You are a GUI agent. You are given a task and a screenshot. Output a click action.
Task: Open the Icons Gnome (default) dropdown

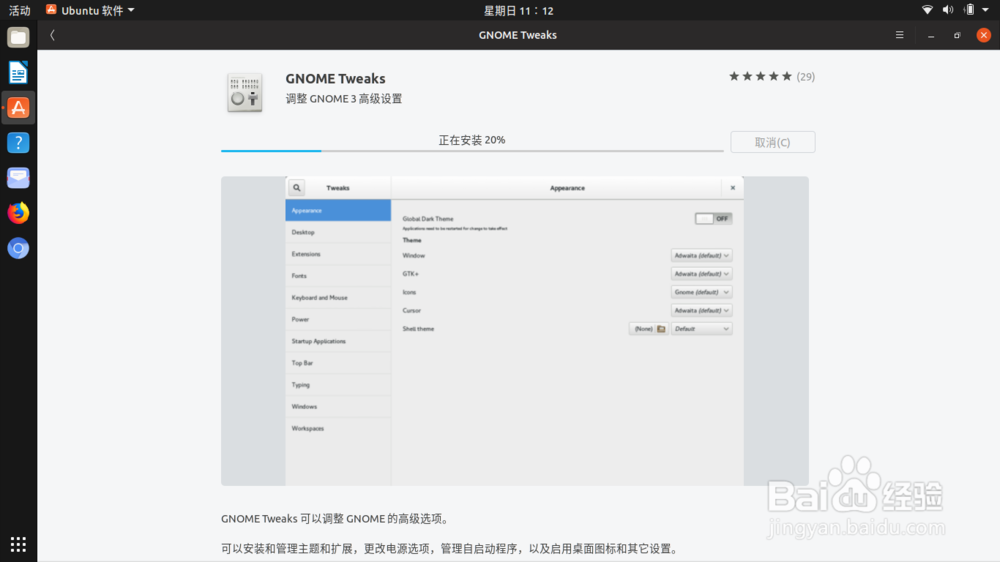click(x=701, y=292)
